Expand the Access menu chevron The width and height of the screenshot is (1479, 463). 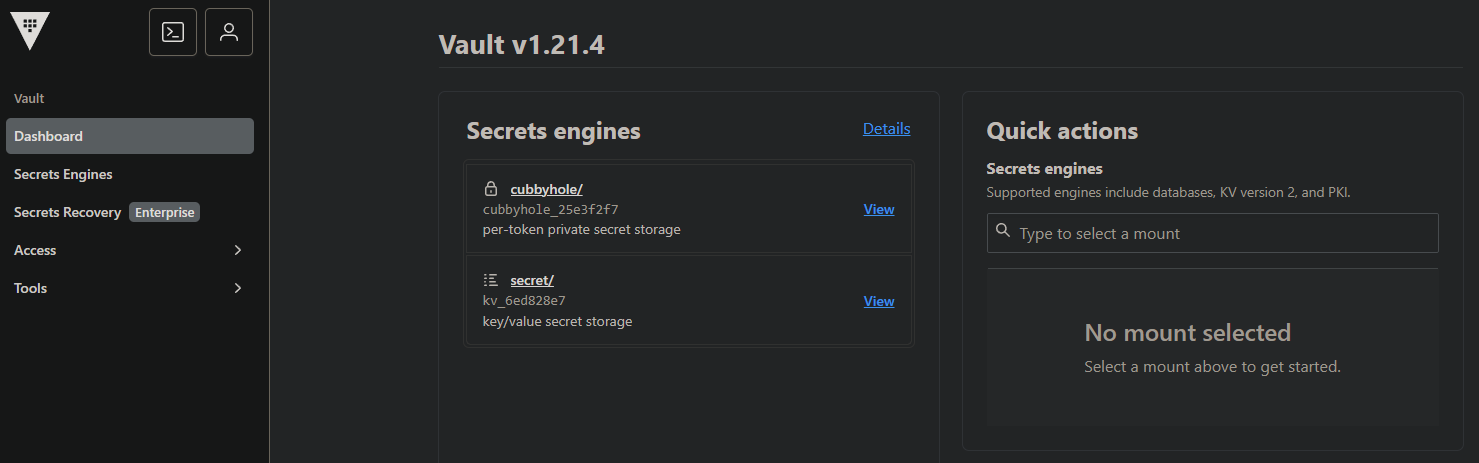coord(238,250)
